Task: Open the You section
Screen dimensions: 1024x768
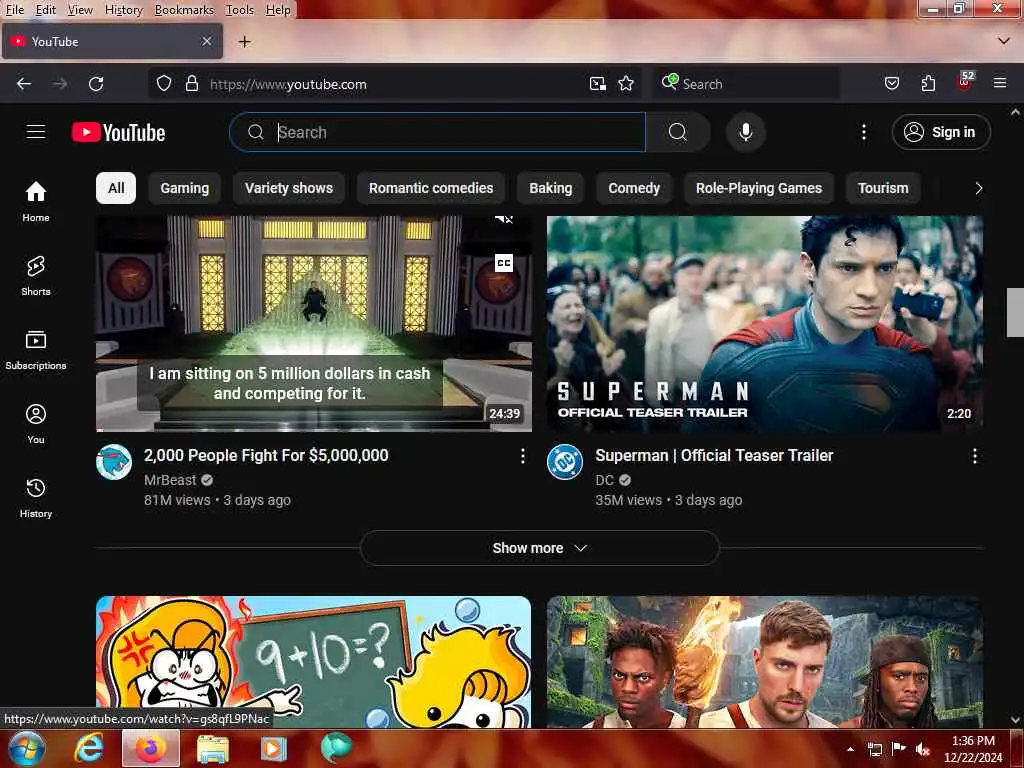Action: click(36, 424)
